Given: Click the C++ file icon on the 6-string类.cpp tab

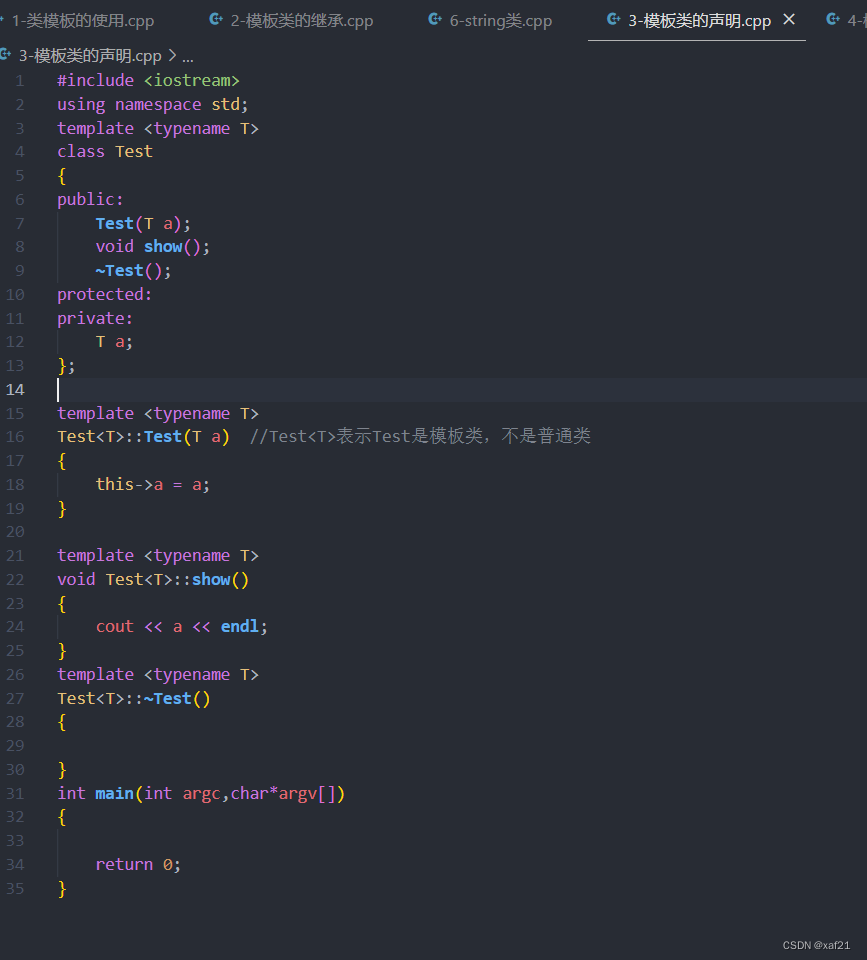Looking at the screenshot, I should coord(435,20).
